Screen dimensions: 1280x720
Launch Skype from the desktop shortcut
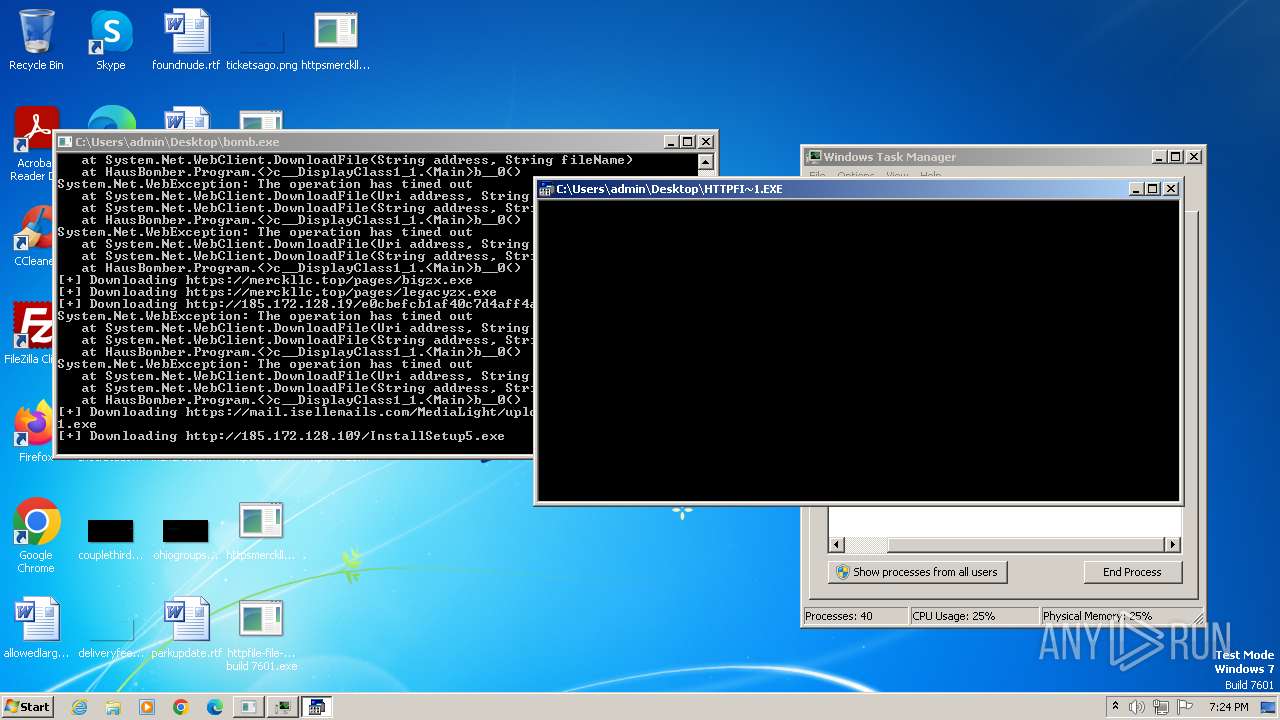[110, 40]
